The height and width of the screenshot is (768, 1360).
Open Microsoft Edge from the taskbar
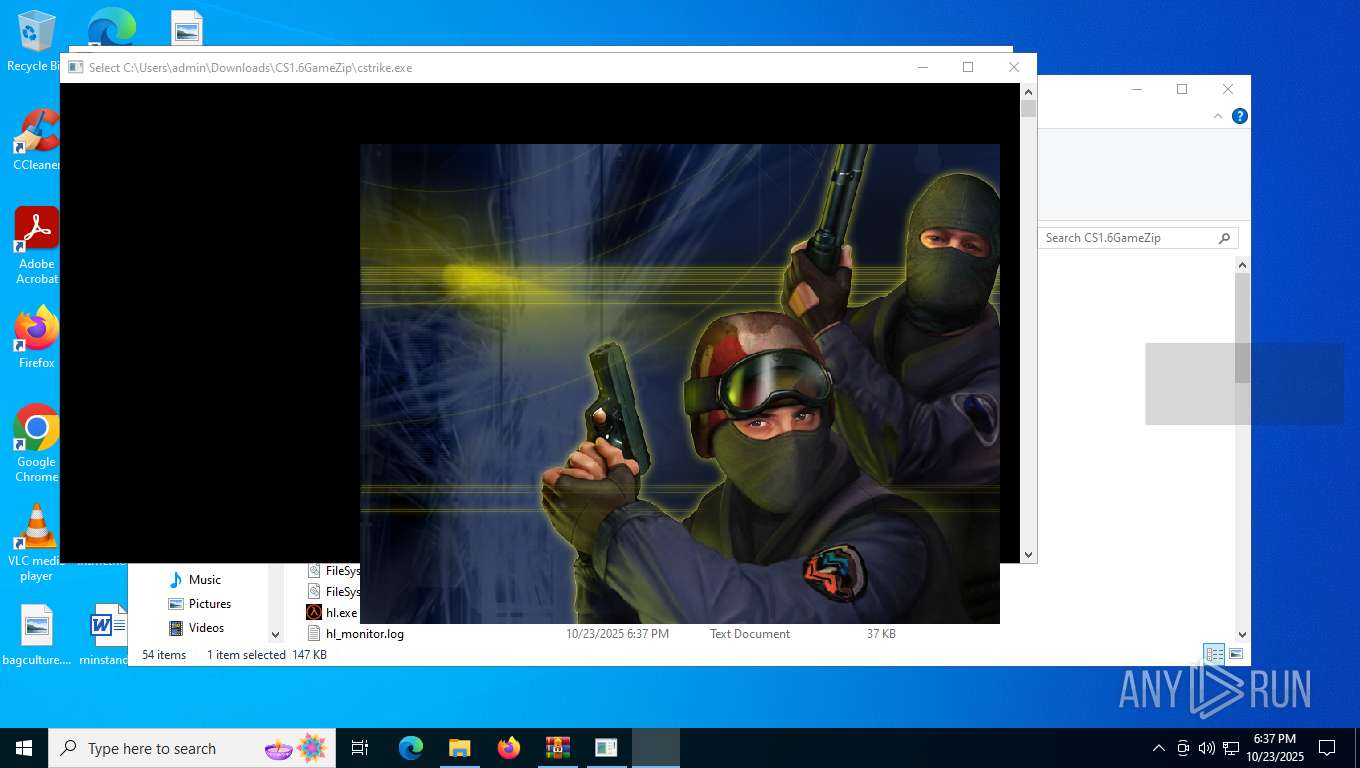pos(411,748)
